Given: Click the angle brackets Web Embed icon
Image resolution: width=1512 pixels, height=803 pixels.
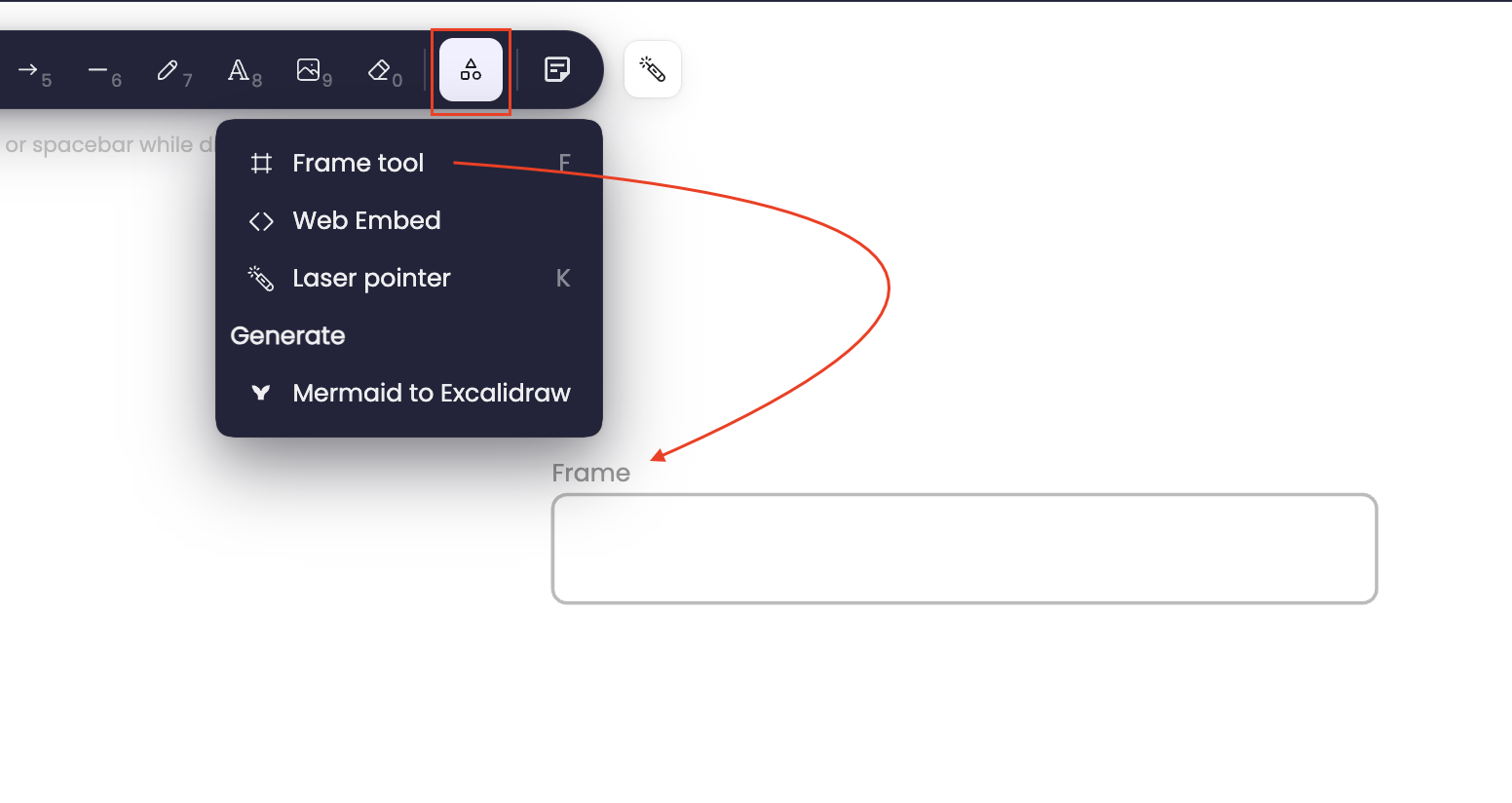Looking at the screenshot, I should pos(261,221).
